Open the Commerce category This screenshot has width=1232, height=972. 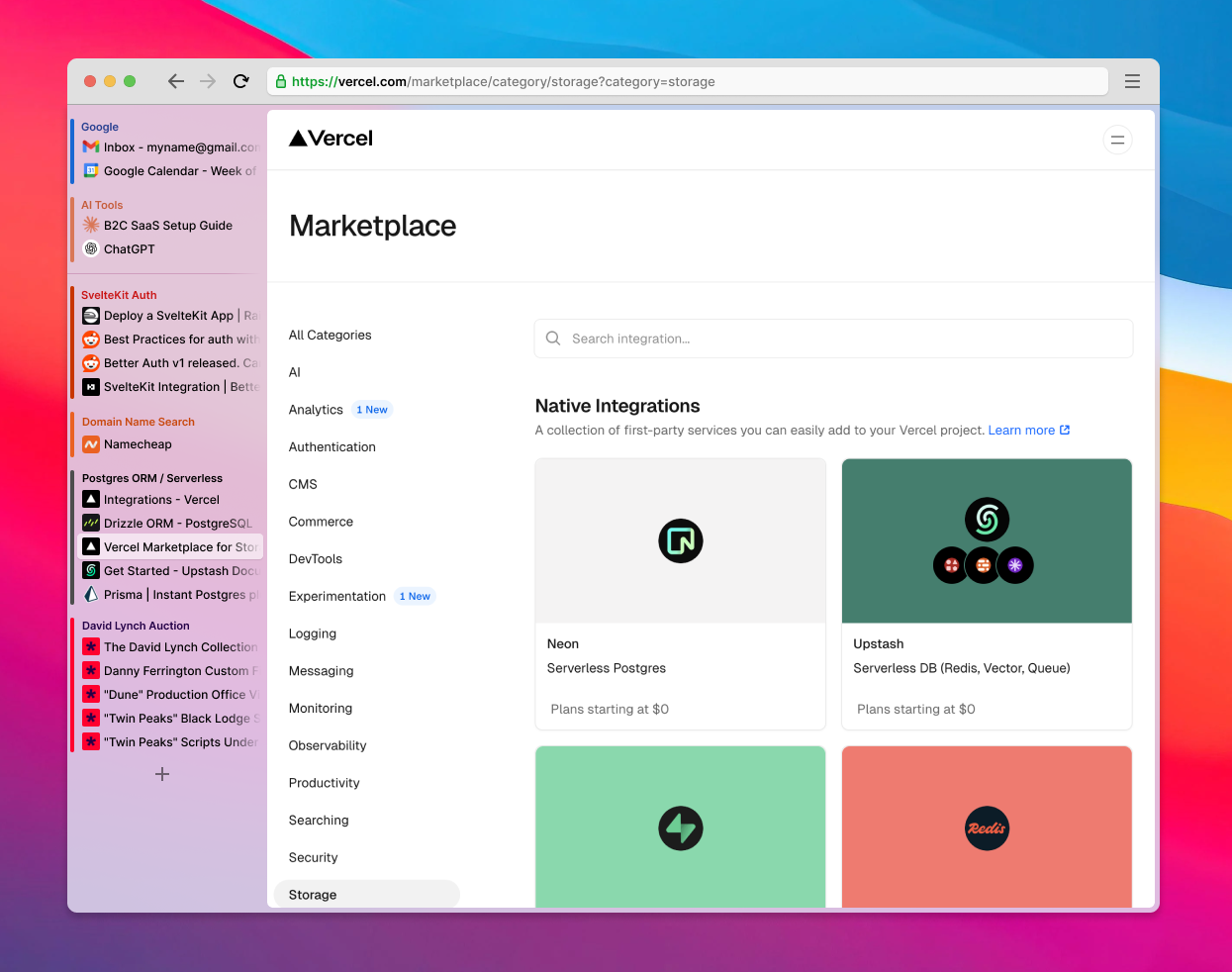coord(321,522)
